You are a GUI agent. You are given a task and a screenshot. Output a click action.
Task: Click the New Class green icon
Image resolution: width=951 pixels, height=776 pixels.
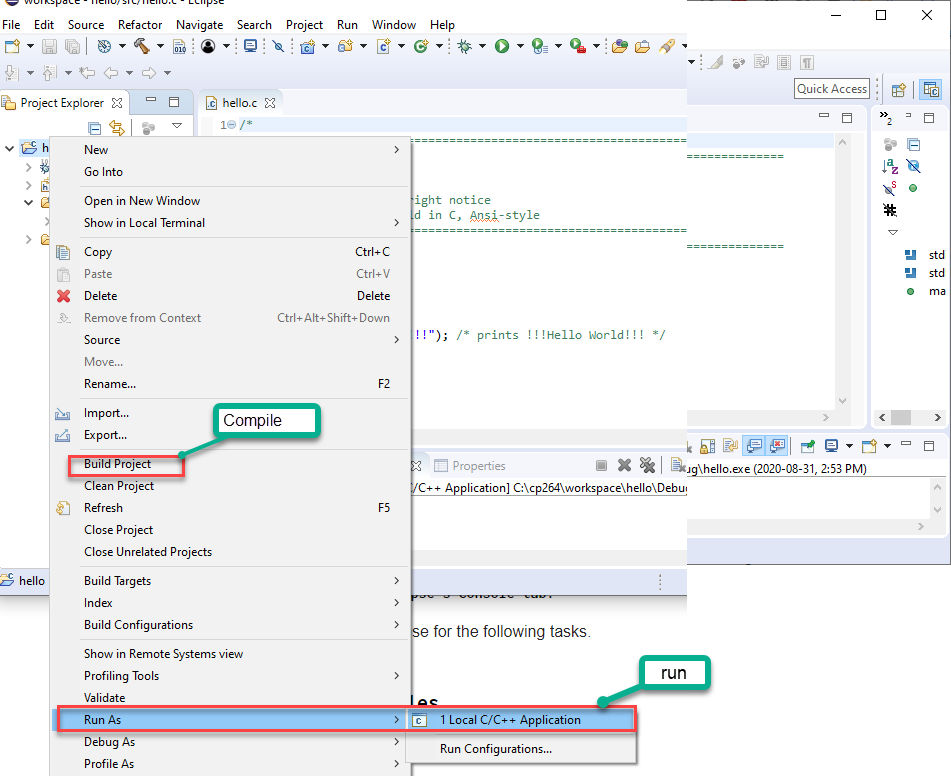[421, 46]
